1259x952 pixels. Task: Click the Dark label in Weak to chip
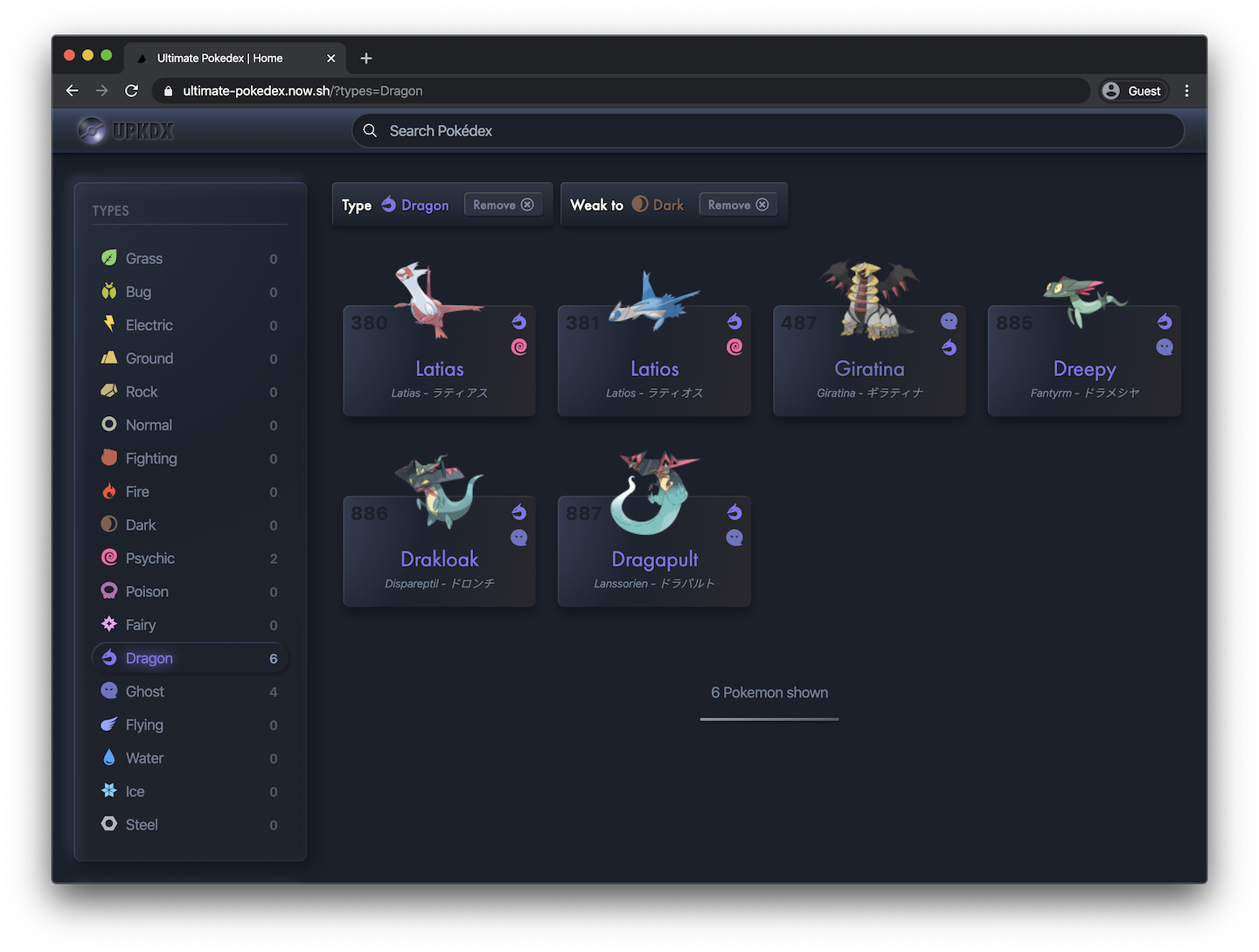point(669,205)
